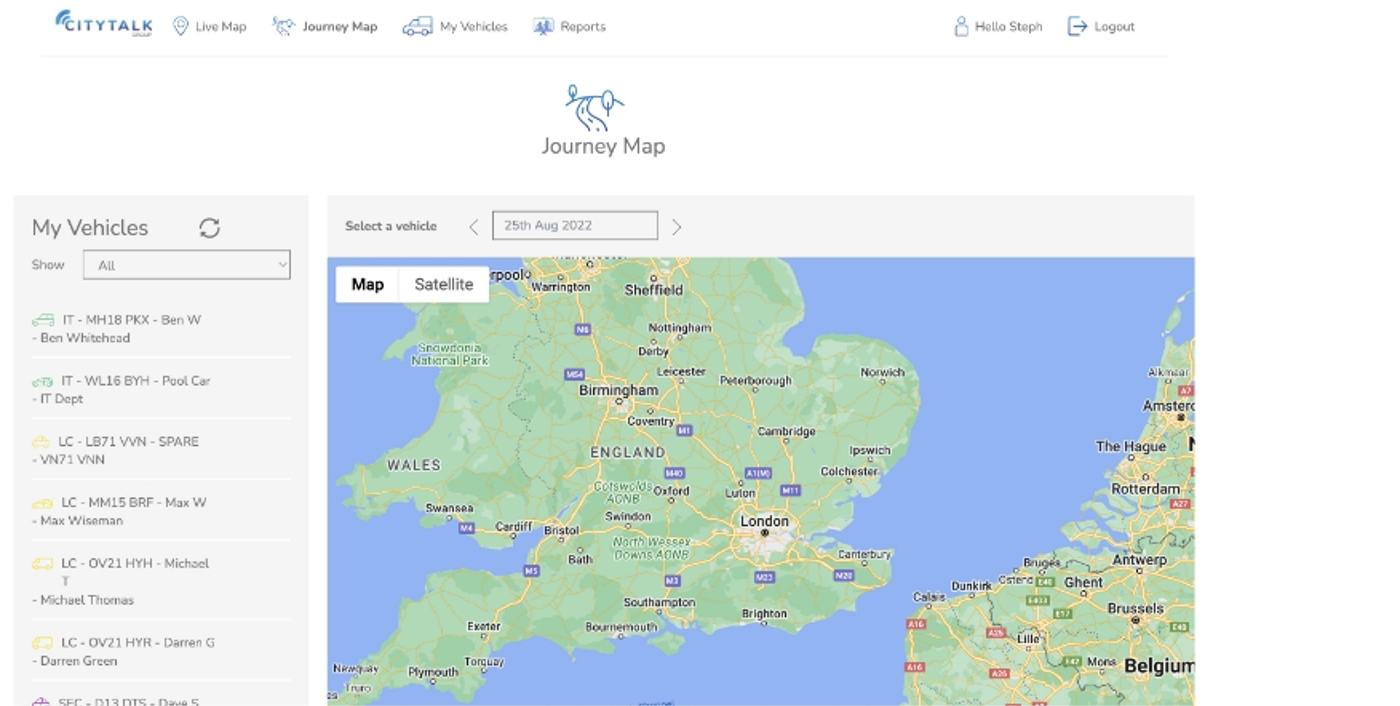Click Cardiff on the map
Image resolution: width=1400 pixels, height=706 pixels.
click(514, 527)
